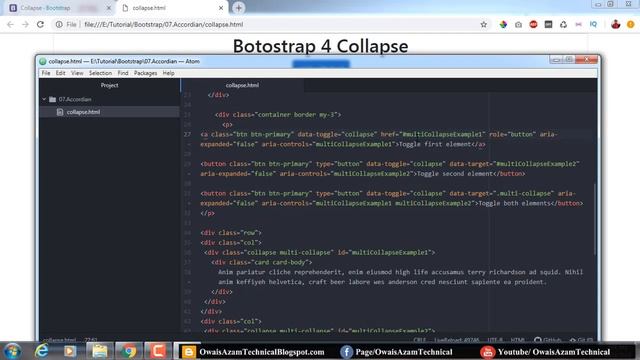This screenshot has width=640, height=360.
Task: Open Atom's View menu
Action: (x=77, y=73)
